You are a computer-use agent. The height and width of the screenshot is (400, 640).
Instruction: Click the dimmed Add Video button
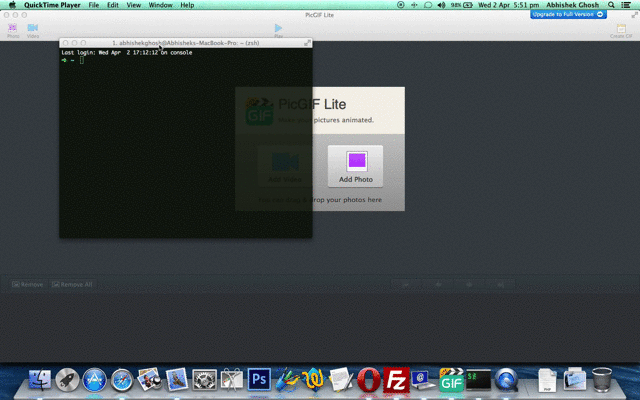[285, 167]
